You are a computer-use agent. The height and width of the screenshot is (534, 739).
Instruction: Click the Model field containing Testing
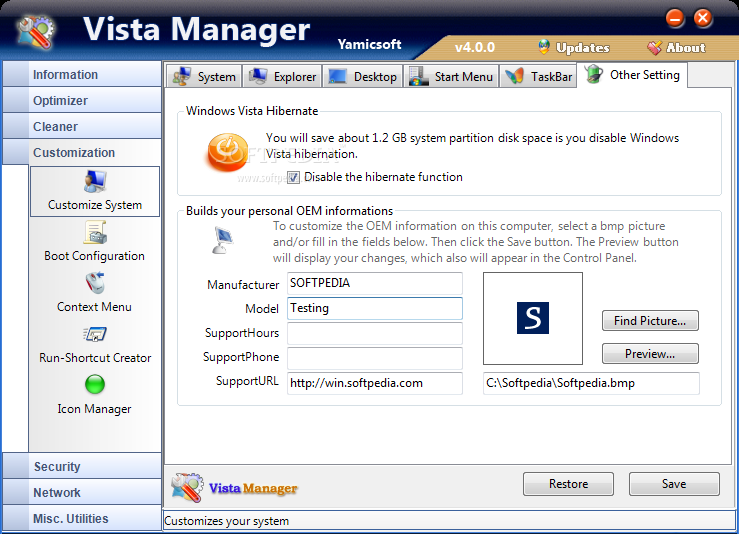tap(375, 308)
